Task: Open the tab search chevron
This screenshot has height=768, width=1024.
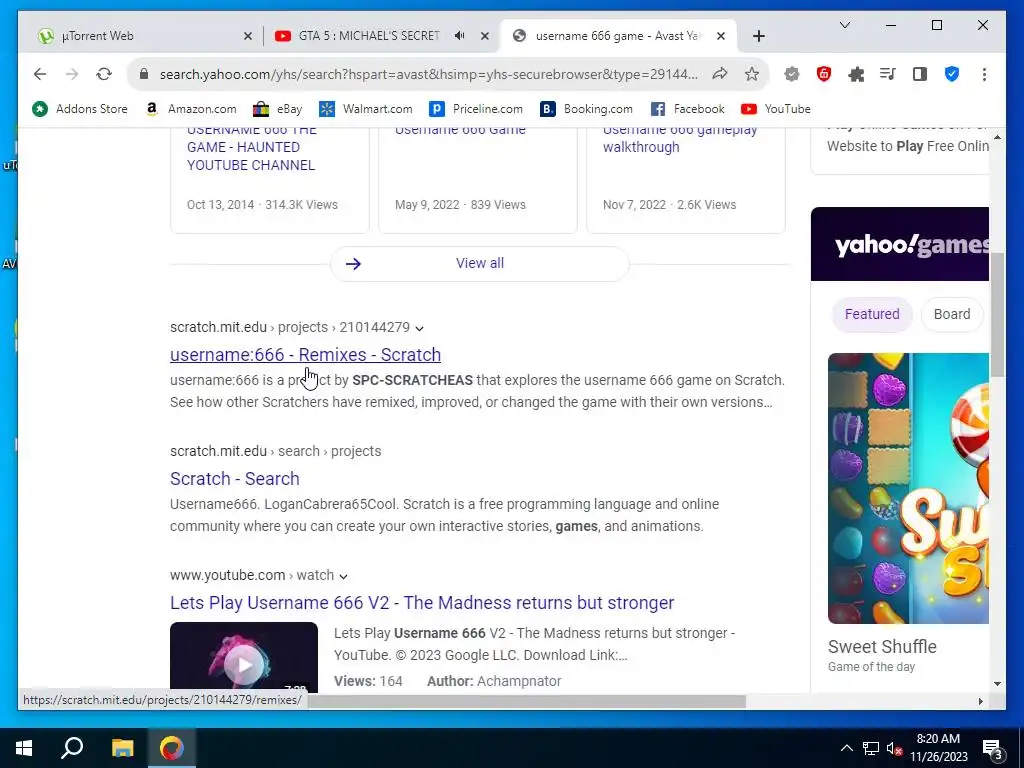Action: (844, 25)
